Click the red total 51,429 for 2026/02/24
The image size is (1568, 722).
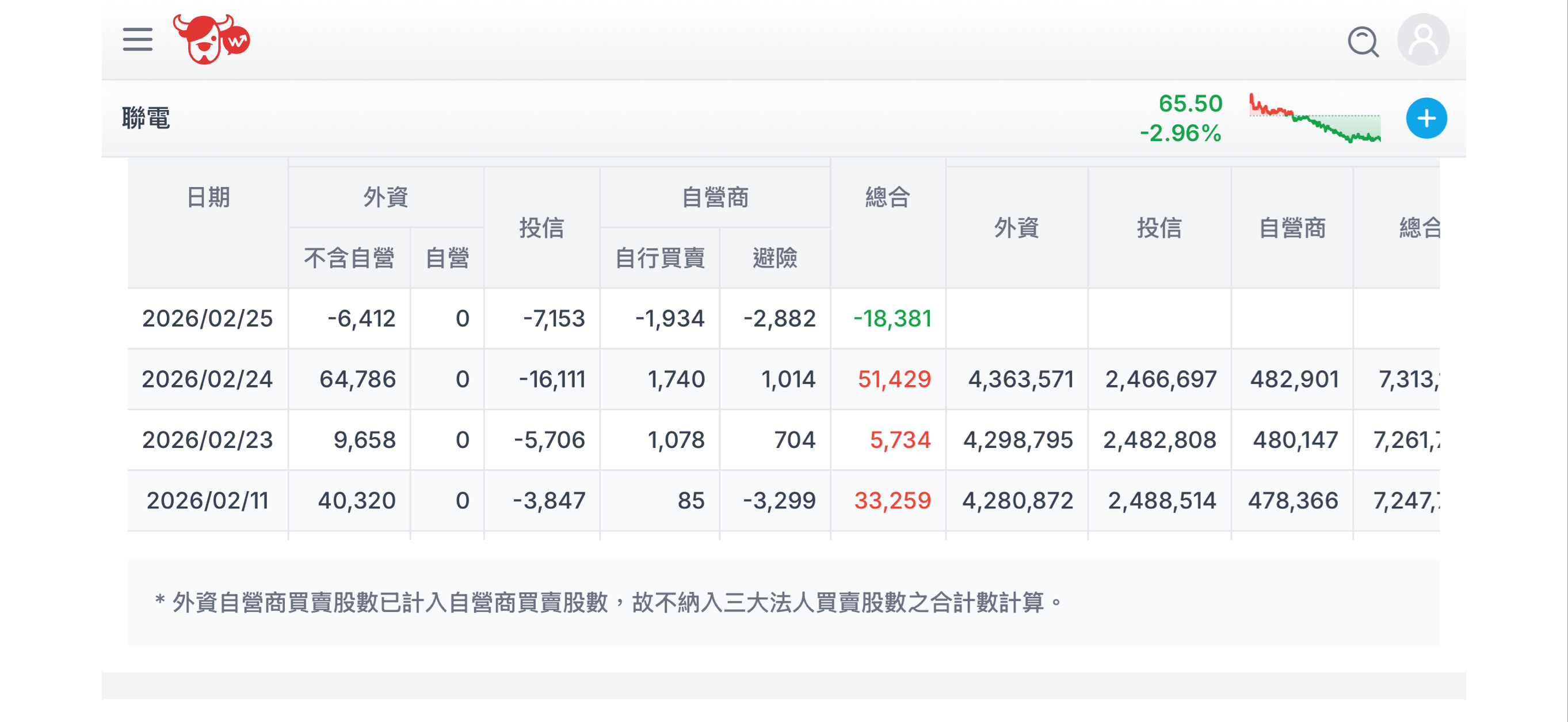pyautogui.click(x=892, y=378)
